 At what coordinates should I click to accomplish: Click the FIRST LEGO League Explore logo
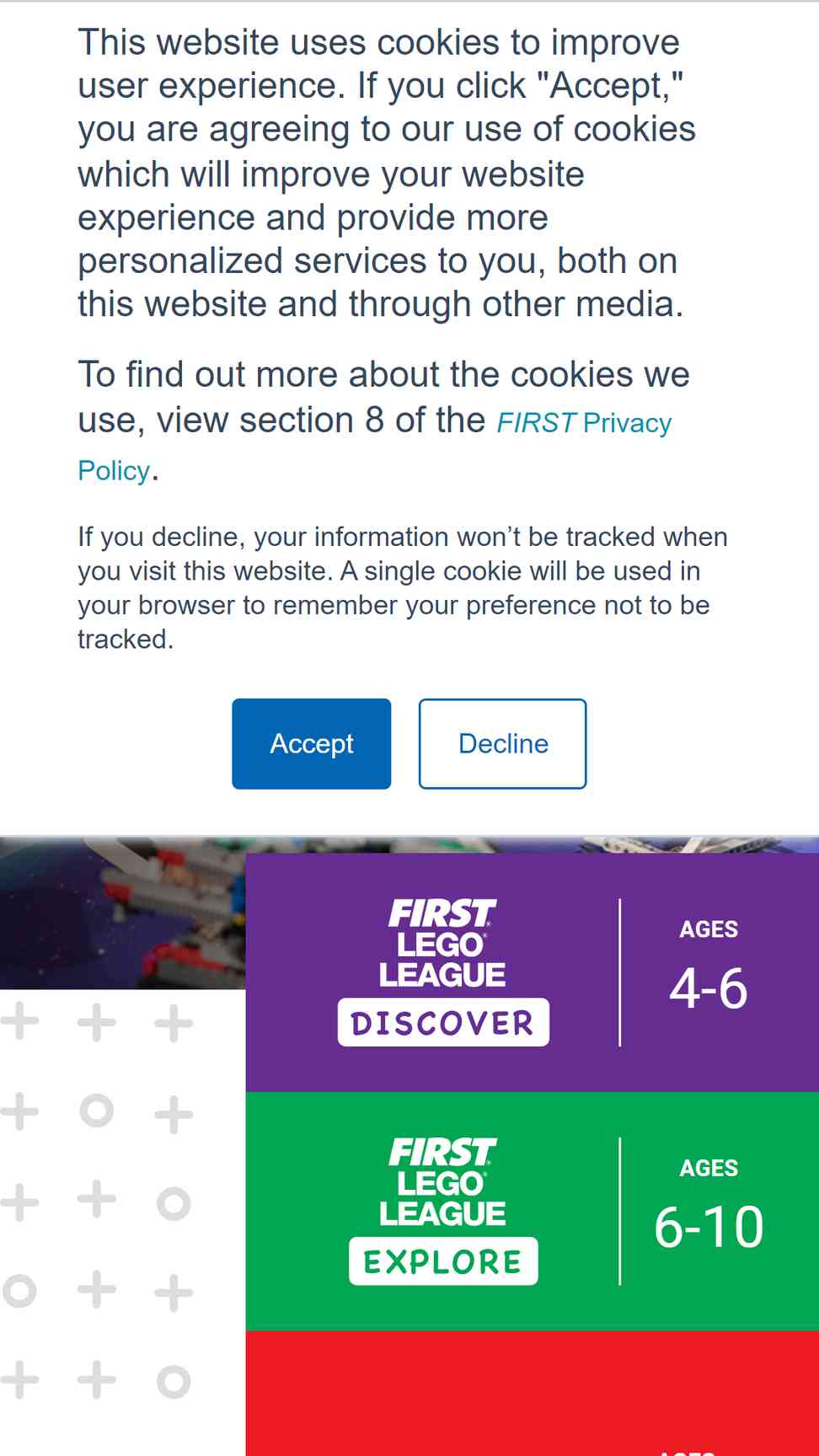[442, 1211]
